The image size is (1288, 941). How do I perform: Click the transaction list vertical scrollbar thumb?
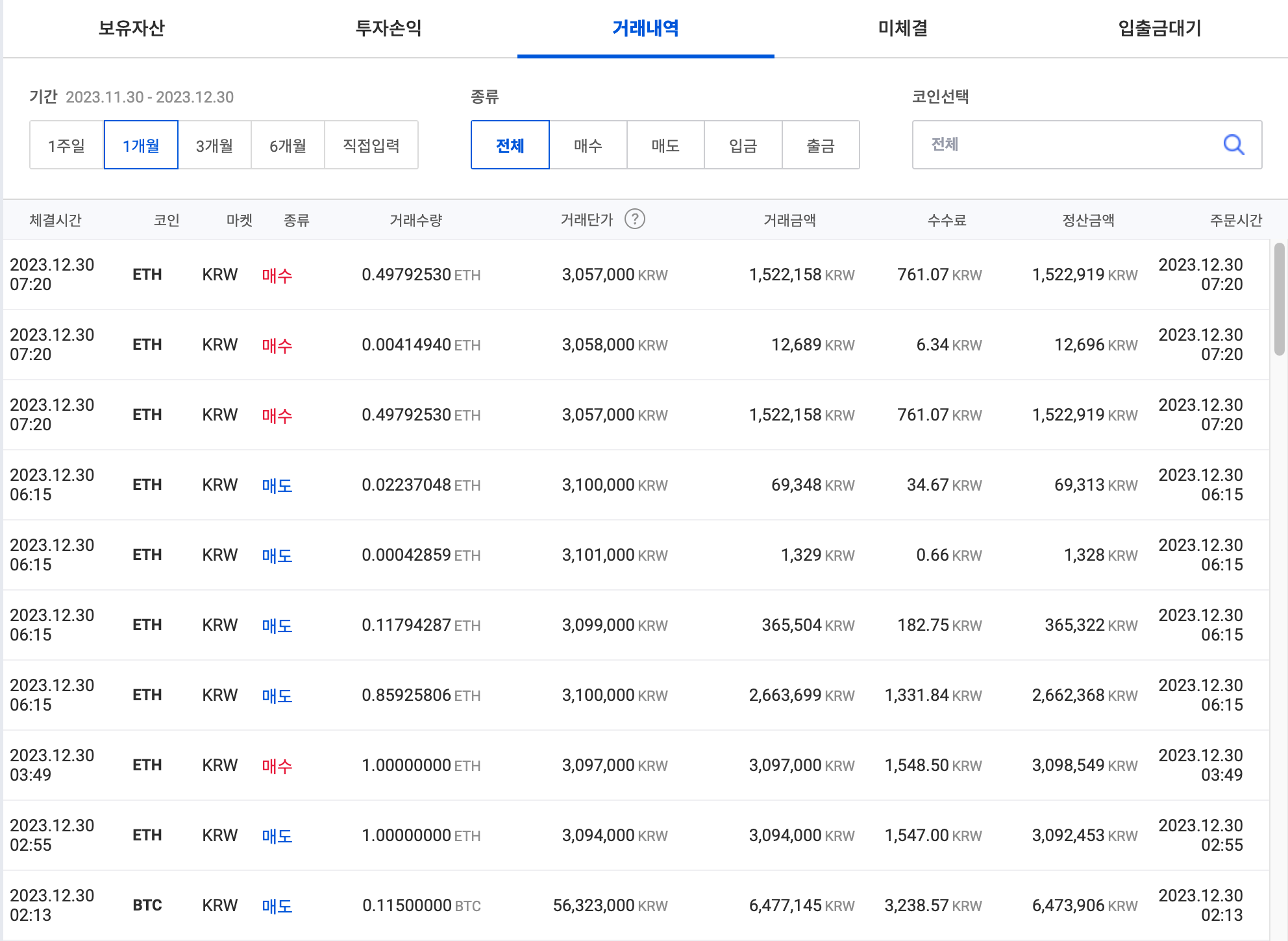[x=1279, y=299]
